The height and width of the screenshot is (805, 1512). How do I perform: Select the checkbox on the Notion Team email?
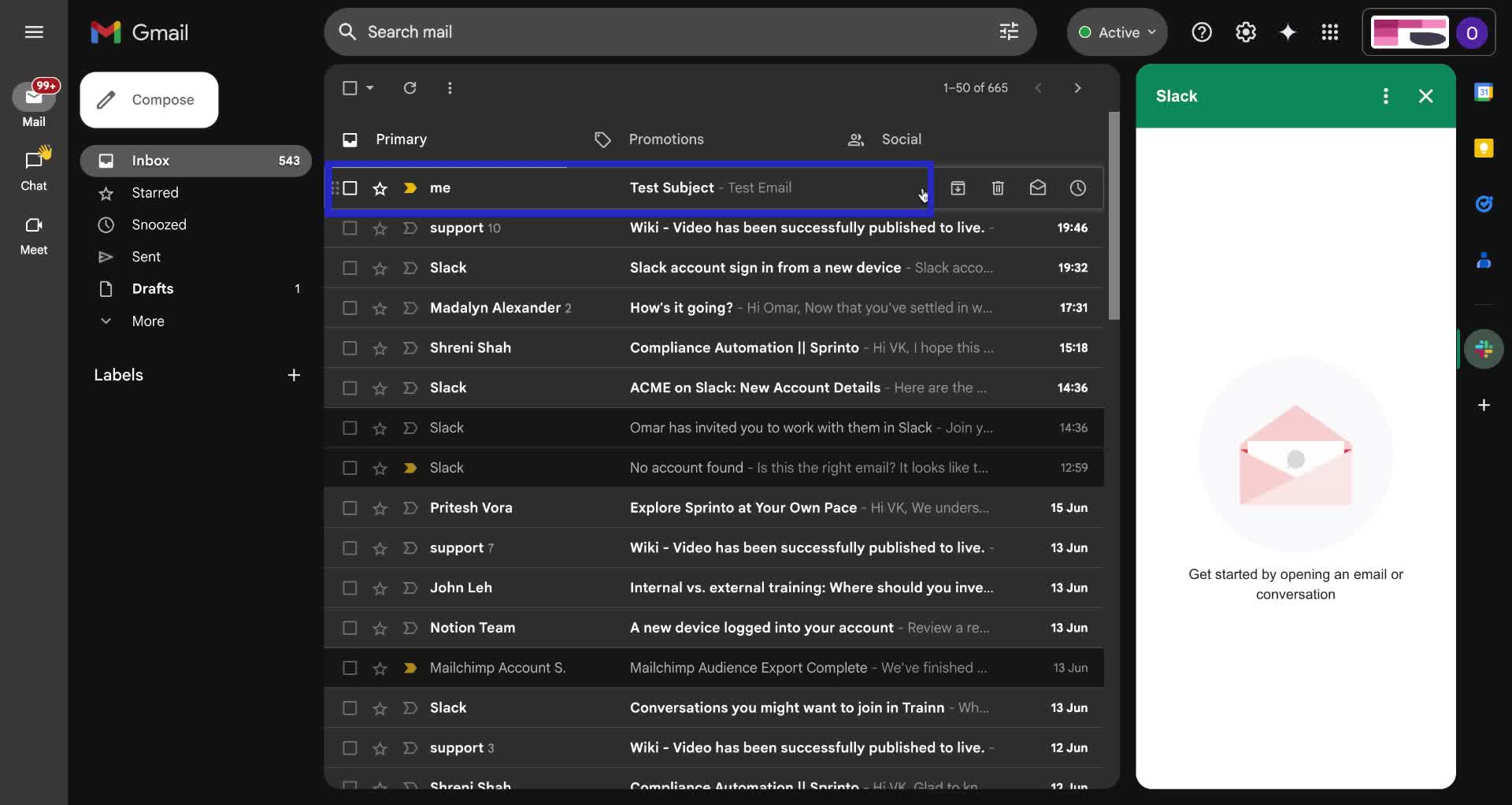[x=349, y=628]
